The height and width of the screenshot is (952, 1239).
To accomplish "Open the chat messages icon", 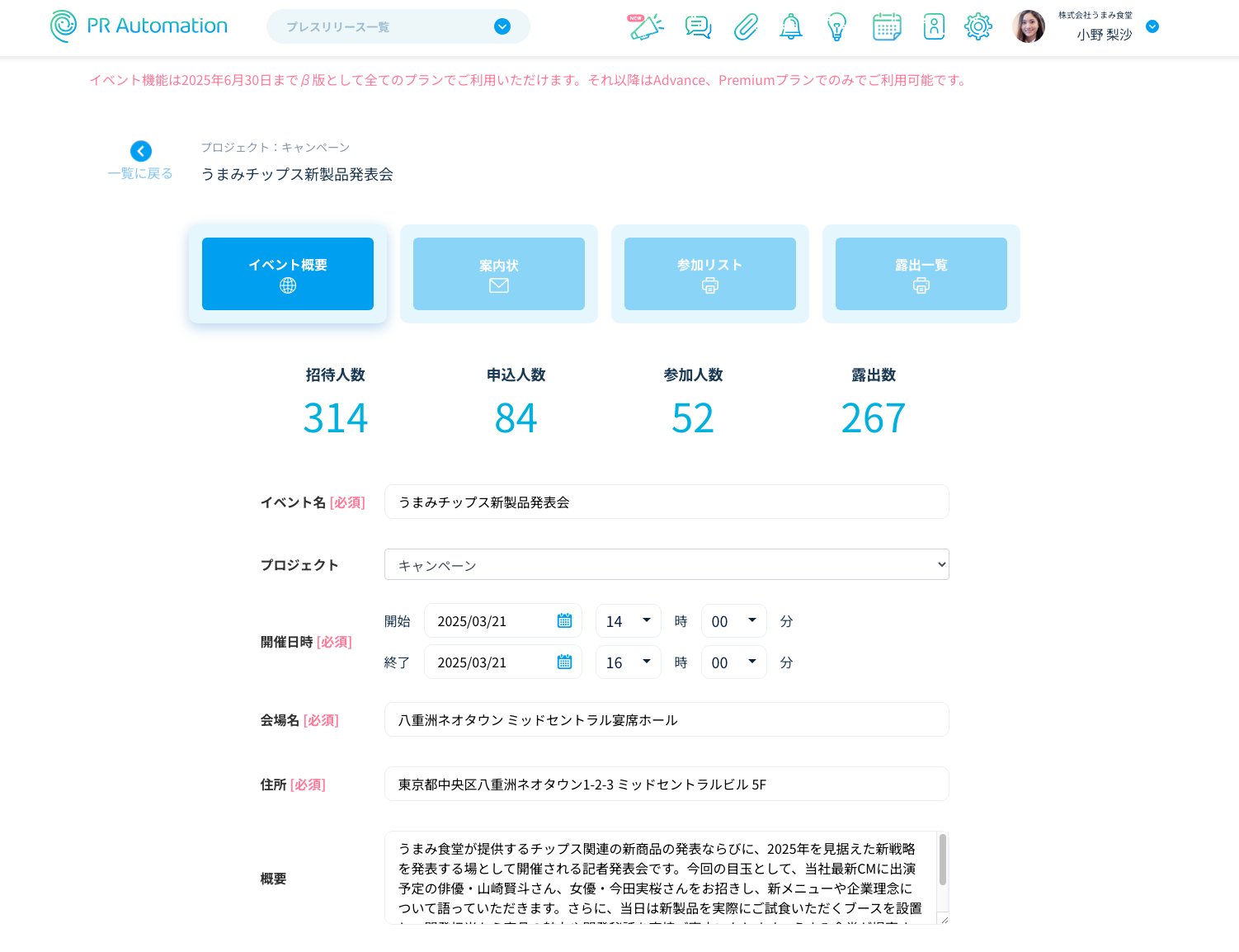I will click(698, 27).
